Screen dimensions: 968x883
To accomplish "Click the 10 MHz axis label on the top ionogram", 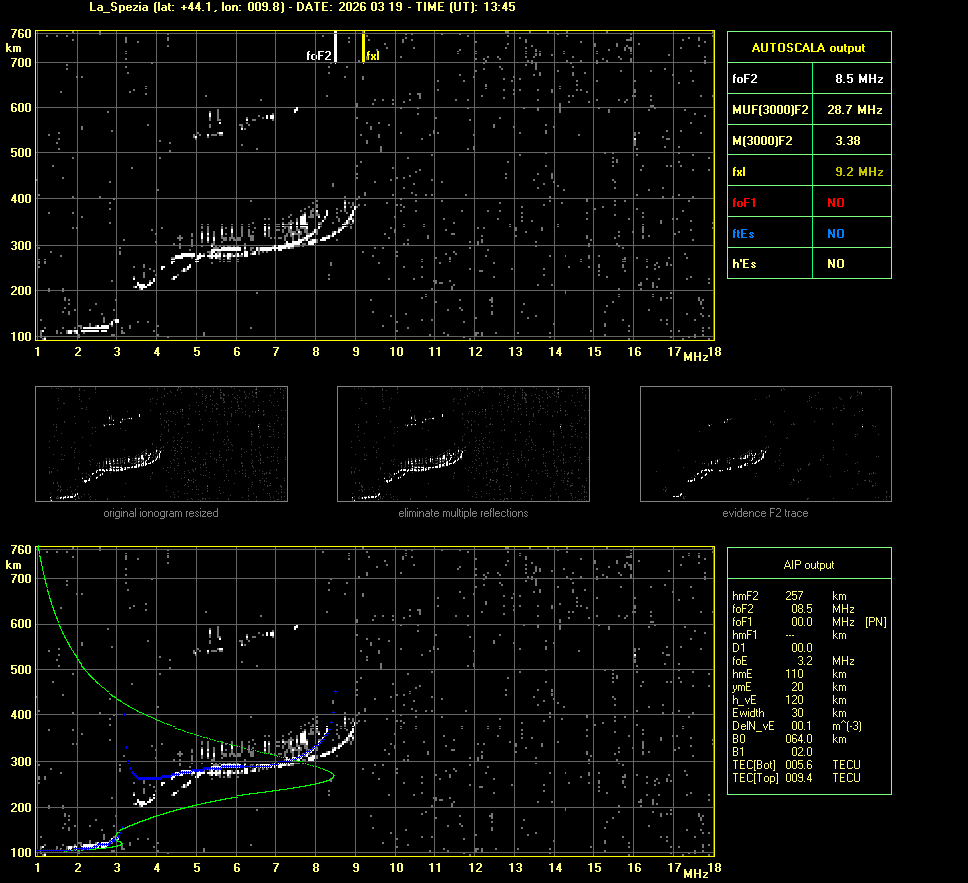I will [396, 352].
